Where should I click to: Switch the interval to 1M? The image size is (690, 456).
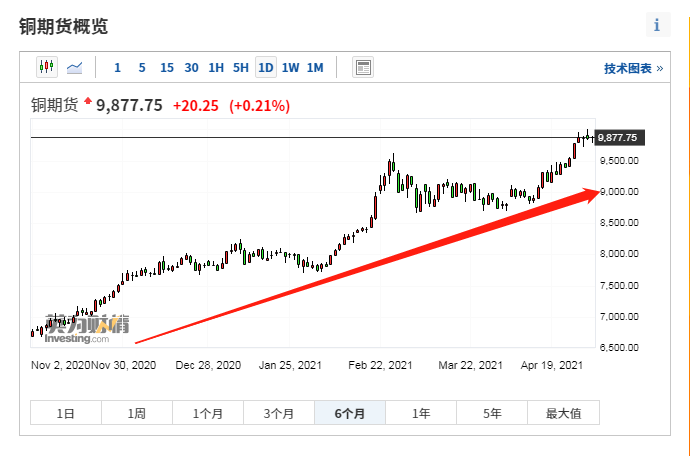click(x=315, y=68)
